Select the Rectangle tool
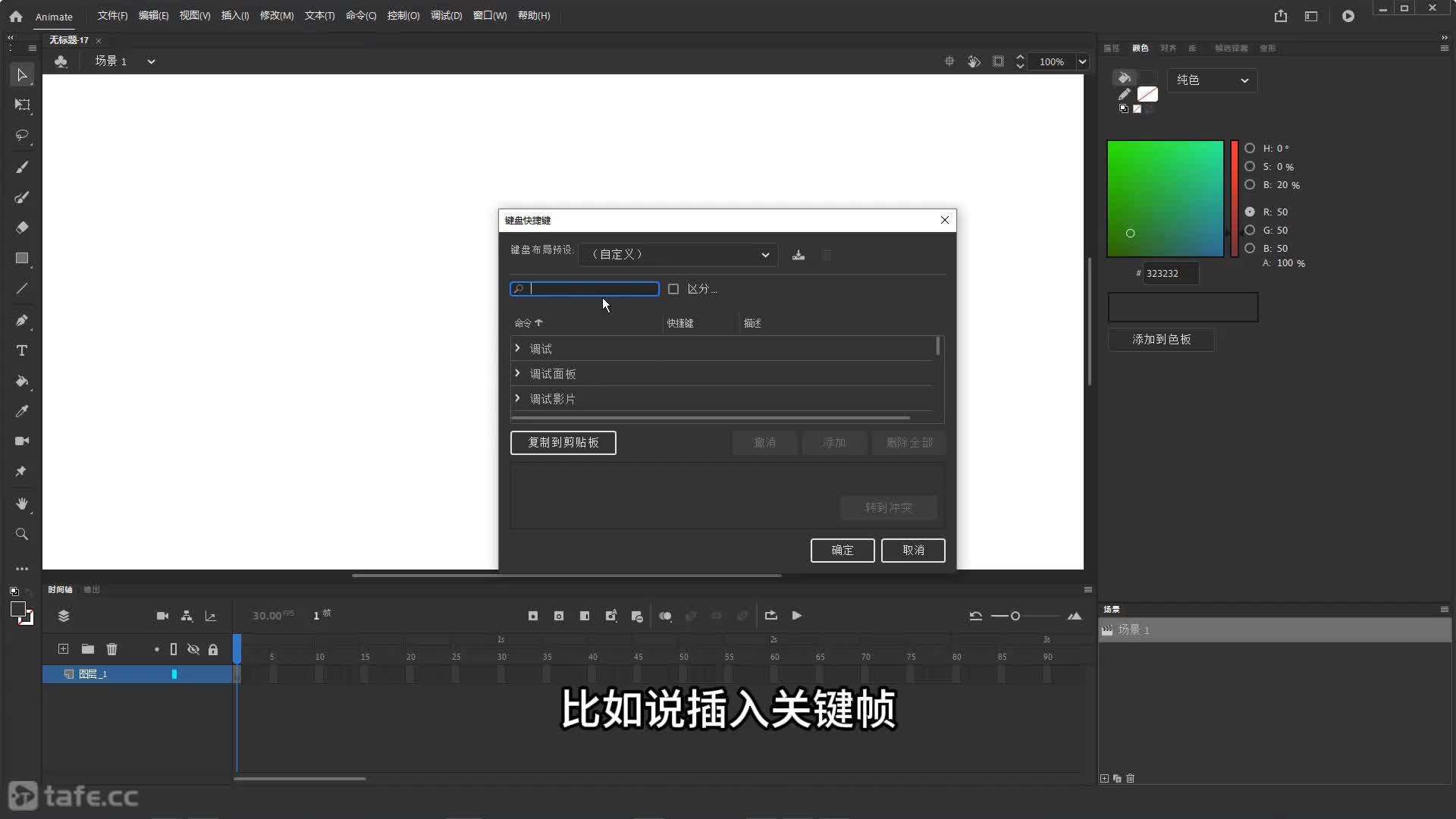This screenshot has width=1456, height=819. (x=22, y=259)
